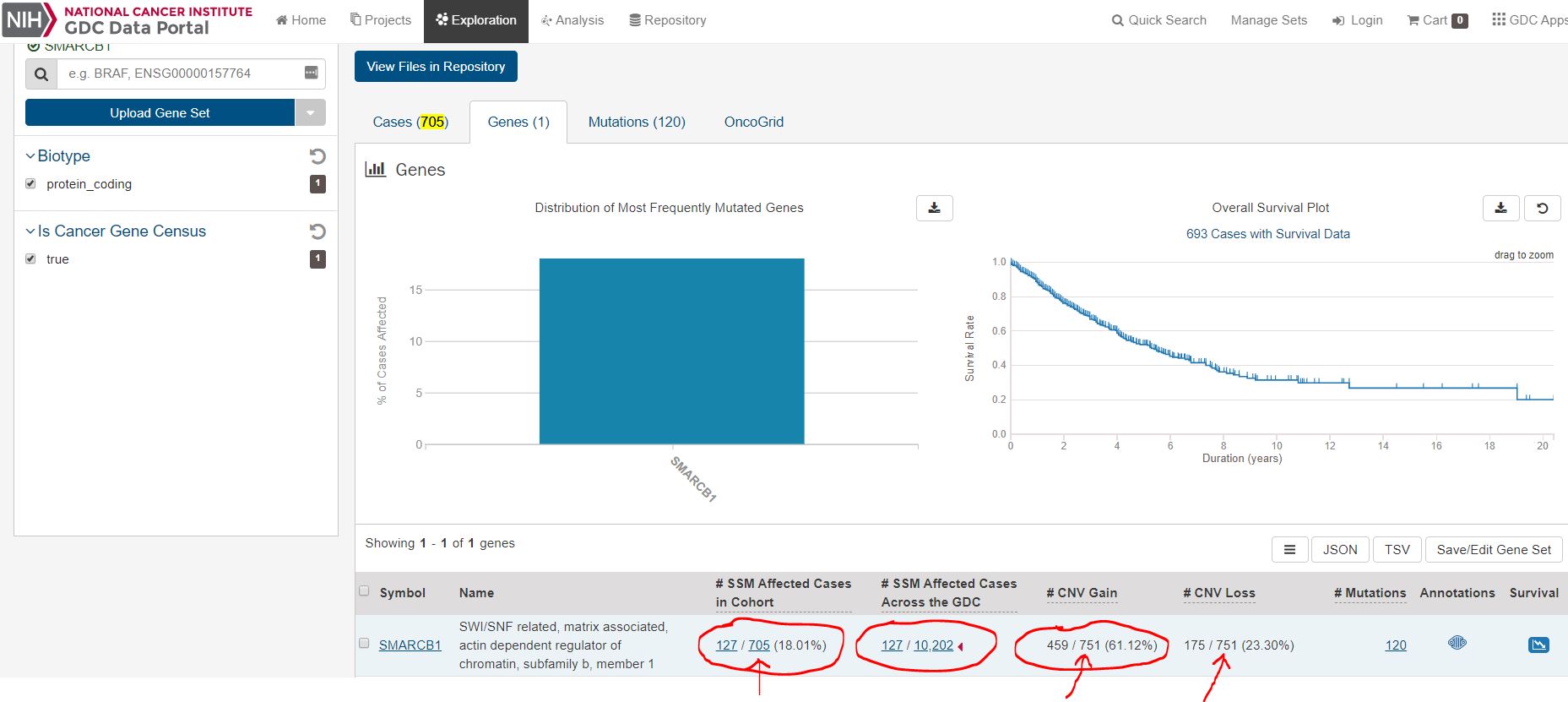Export the genes table as TSV

coord(1397,550)
